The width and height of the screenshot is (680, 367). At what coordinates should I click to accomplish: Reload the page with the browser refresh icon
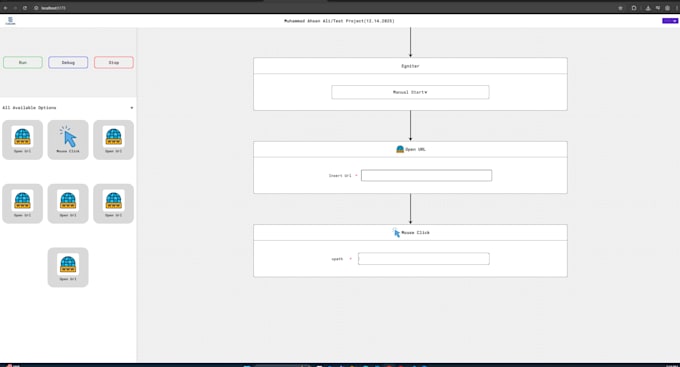[x=25, y=8]
